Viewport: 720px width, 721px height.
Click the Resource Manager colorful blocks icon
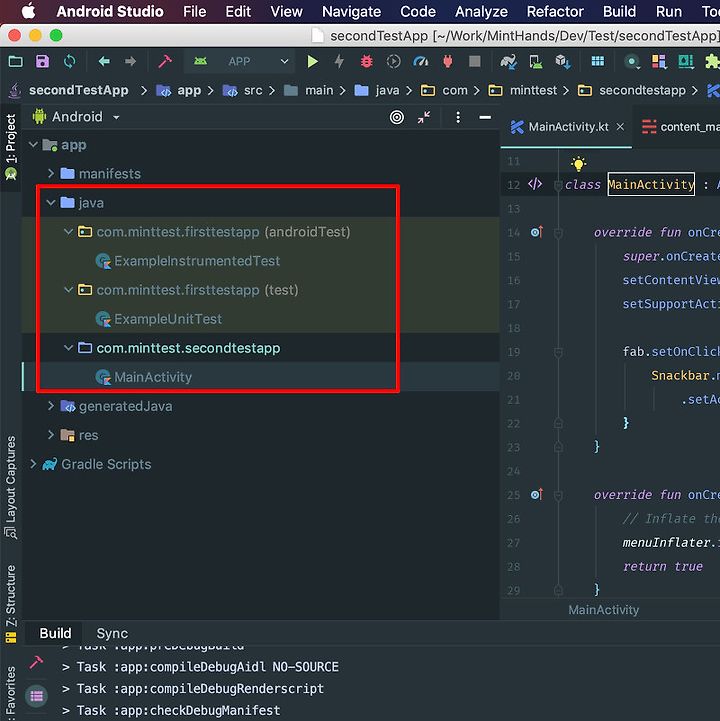(659, 61)
